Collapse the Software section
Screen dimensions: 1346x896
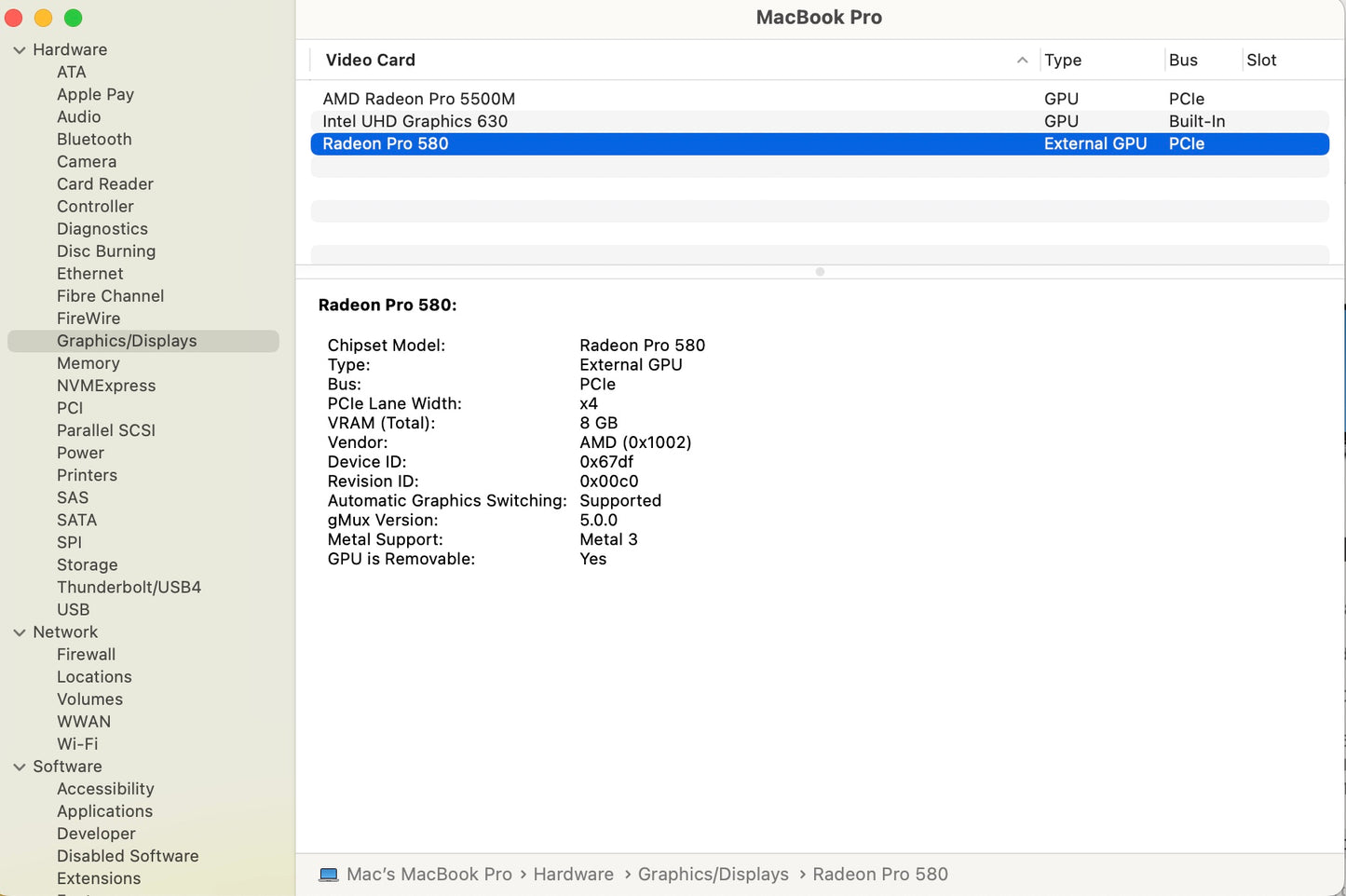point(20,767)
